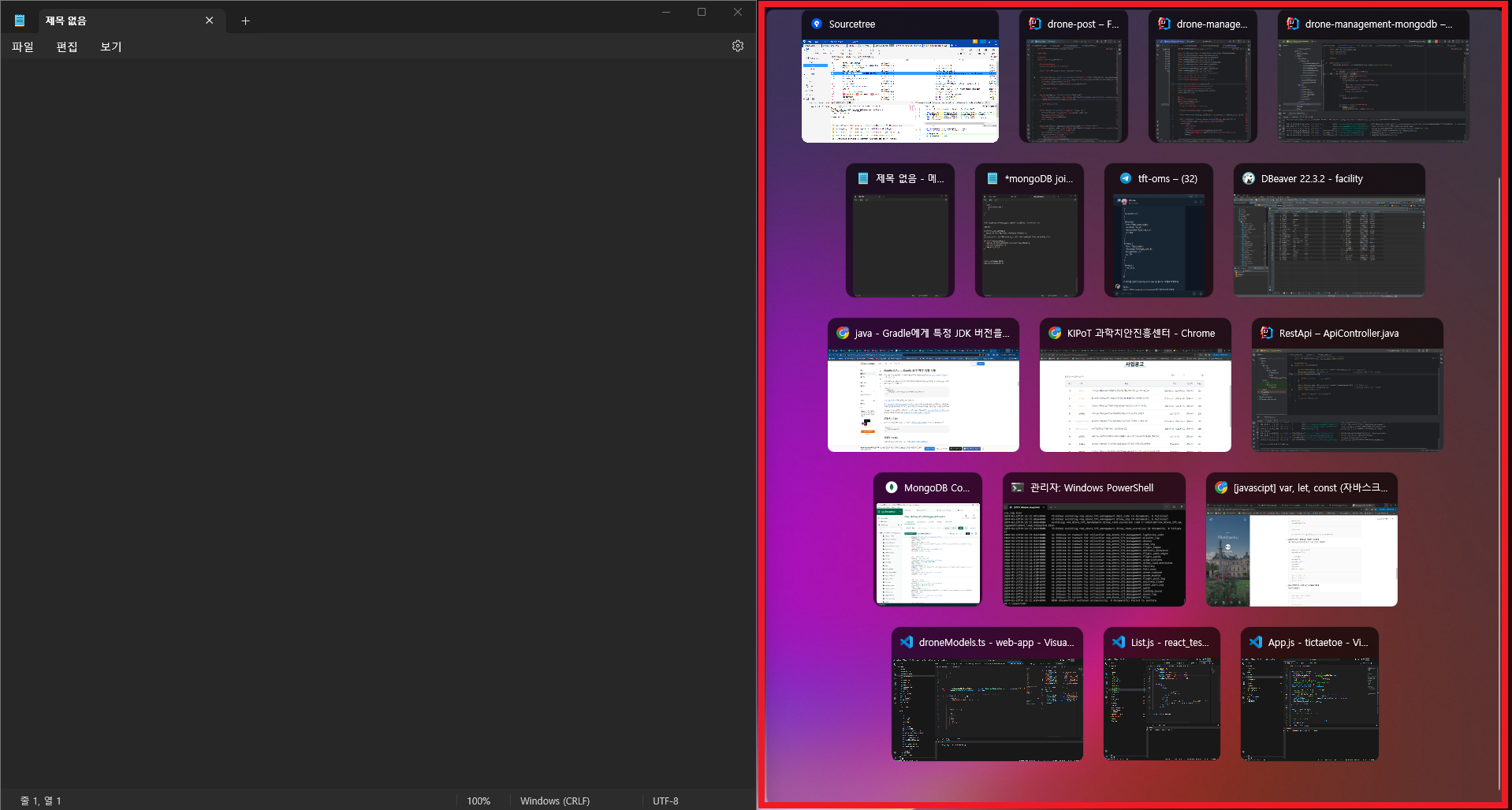The height and width of the screenshot is (810, 1512).
Task: Click the Notepad icon of '*mongoDB joi...' thumbnail
Action: [x=992, y=178]
